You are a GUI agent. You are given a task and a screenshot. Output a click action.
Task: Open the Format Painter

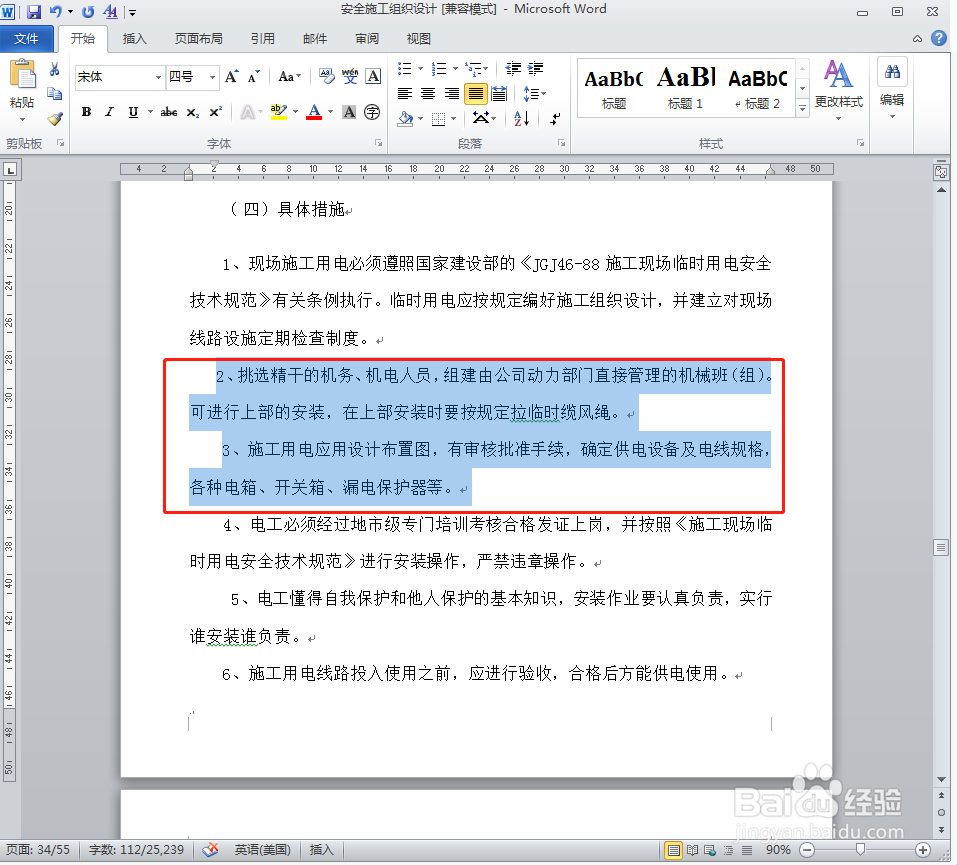tap(55, 119)
